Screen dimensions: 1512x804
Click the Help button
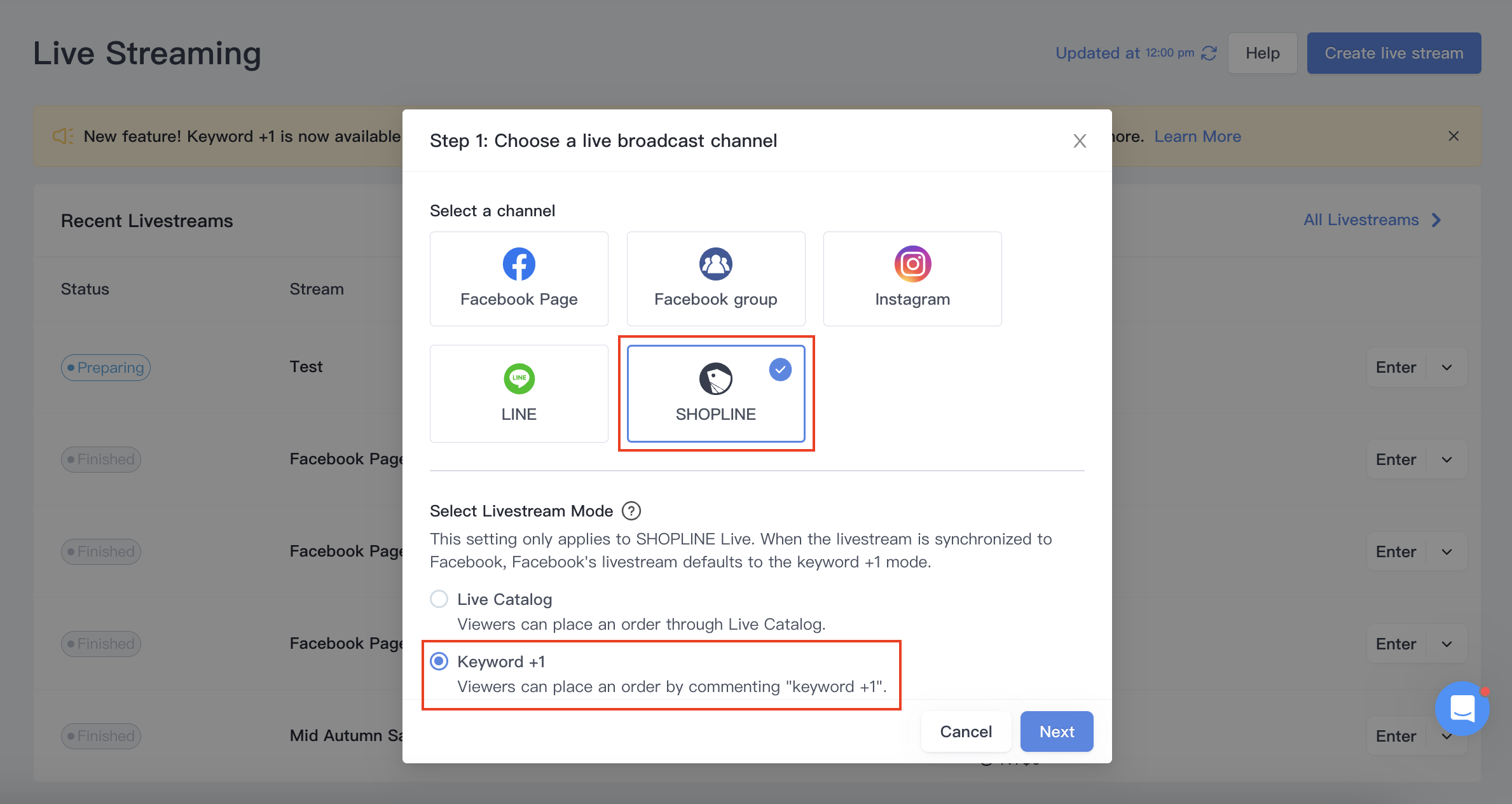pyautogui.click(x=1262, y=53)
